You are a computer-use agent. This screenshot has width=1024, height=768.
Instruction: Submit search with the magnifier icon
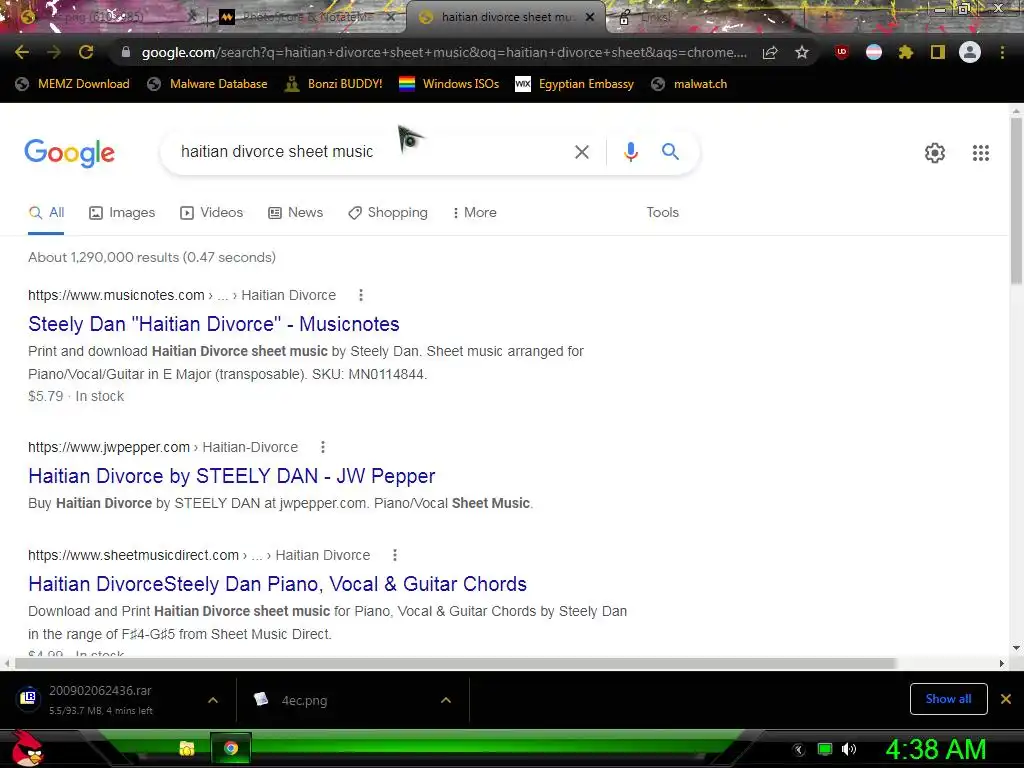point(670,152)
